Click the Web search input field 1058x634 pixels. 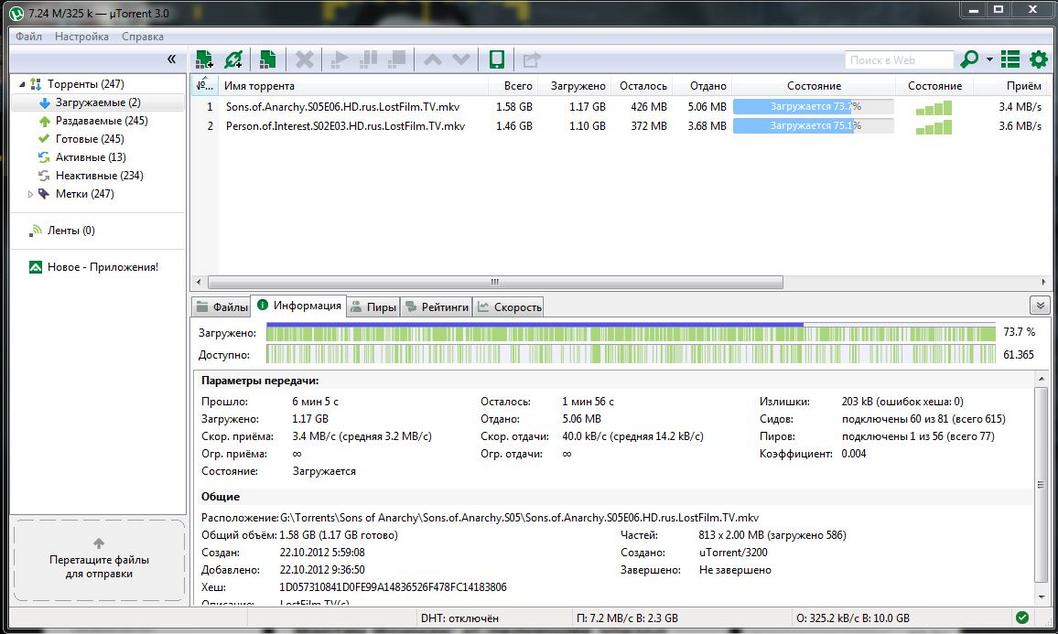pos(899,60)
